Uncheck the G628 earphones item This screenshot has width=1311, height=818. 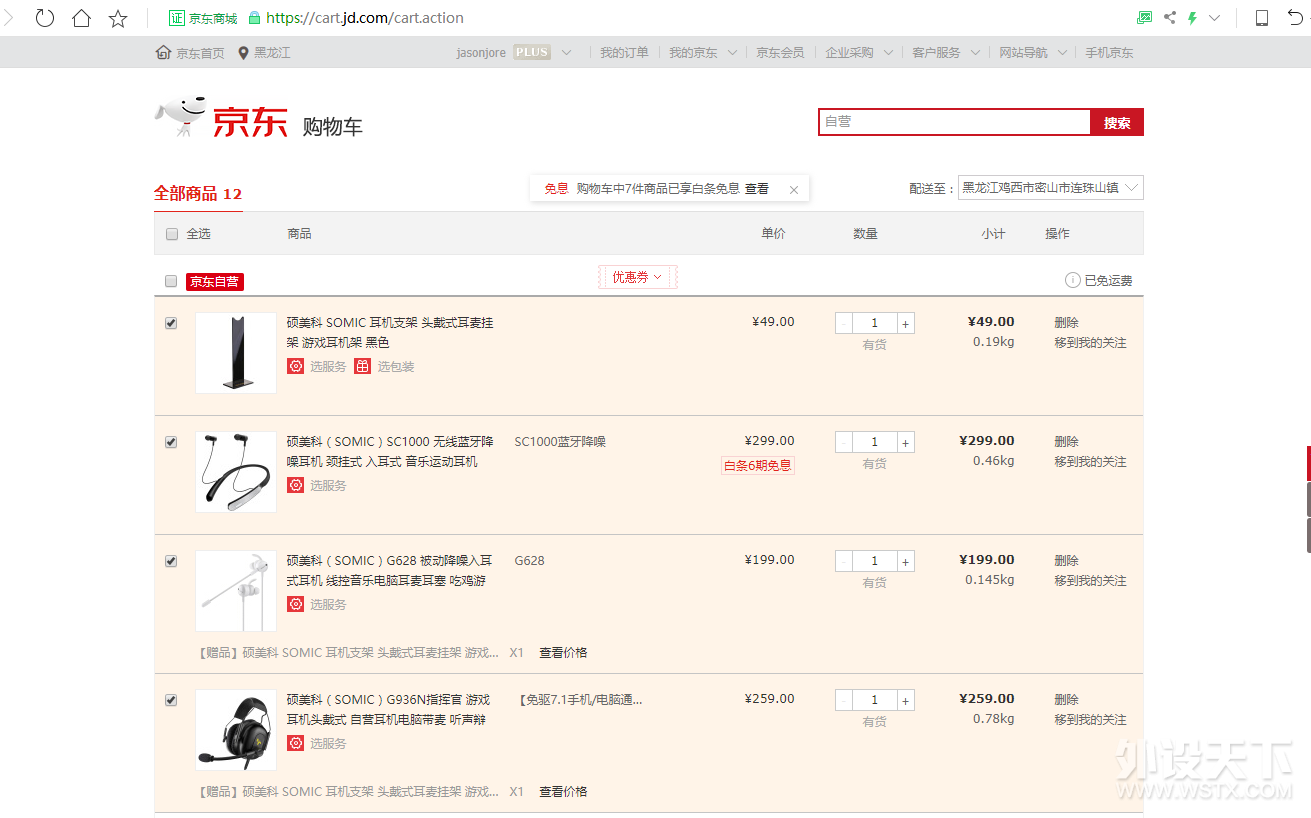click(x=171, y=561)
